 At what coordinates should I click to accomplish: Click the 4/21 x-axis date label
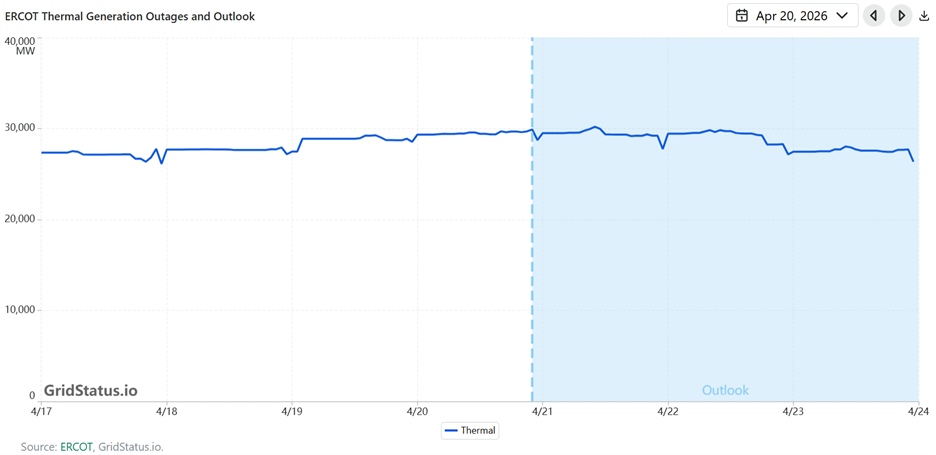[x=542, y=411]
